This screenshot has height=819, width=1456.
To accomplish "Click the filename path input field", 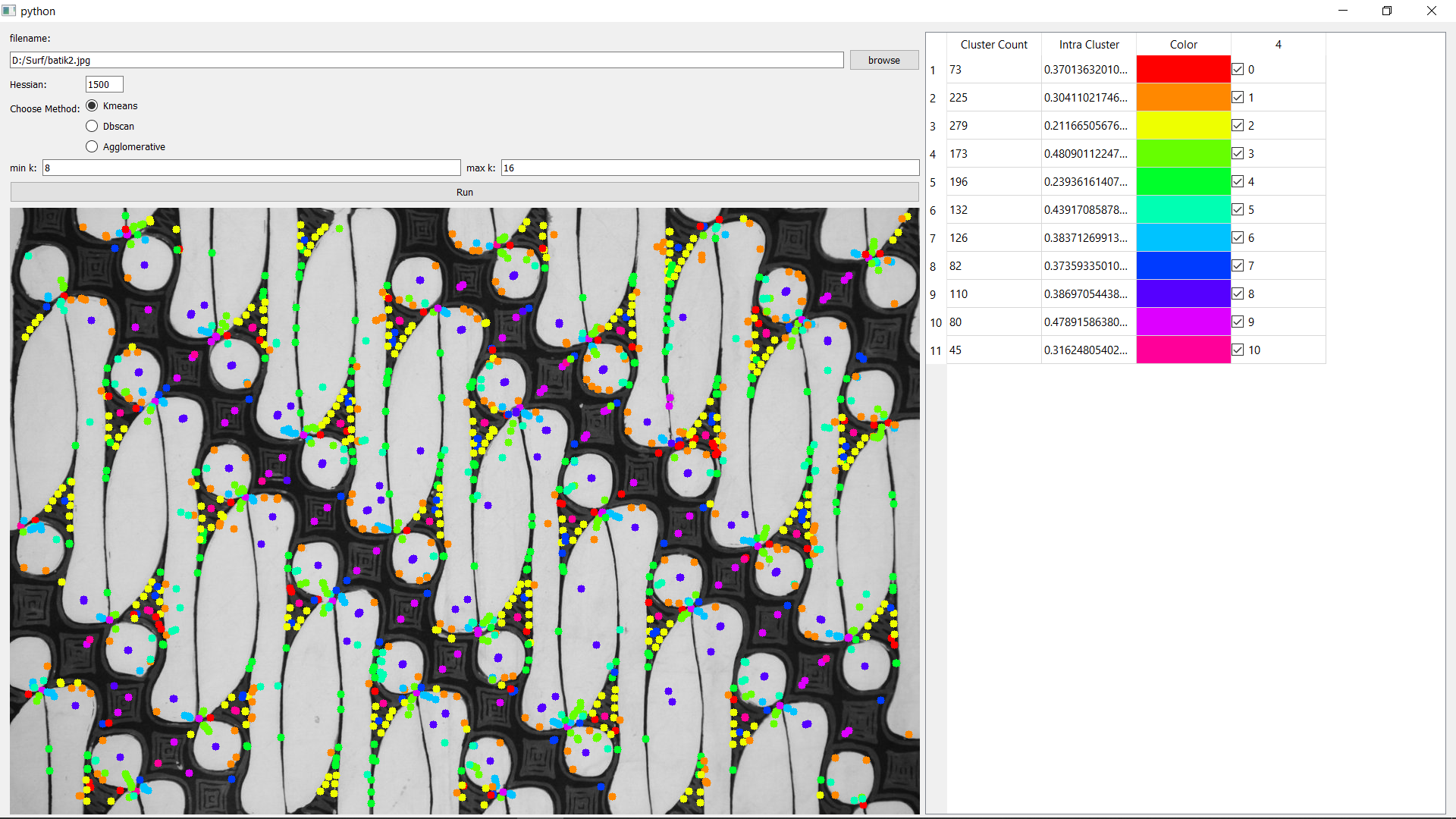I will click(426, 61).
